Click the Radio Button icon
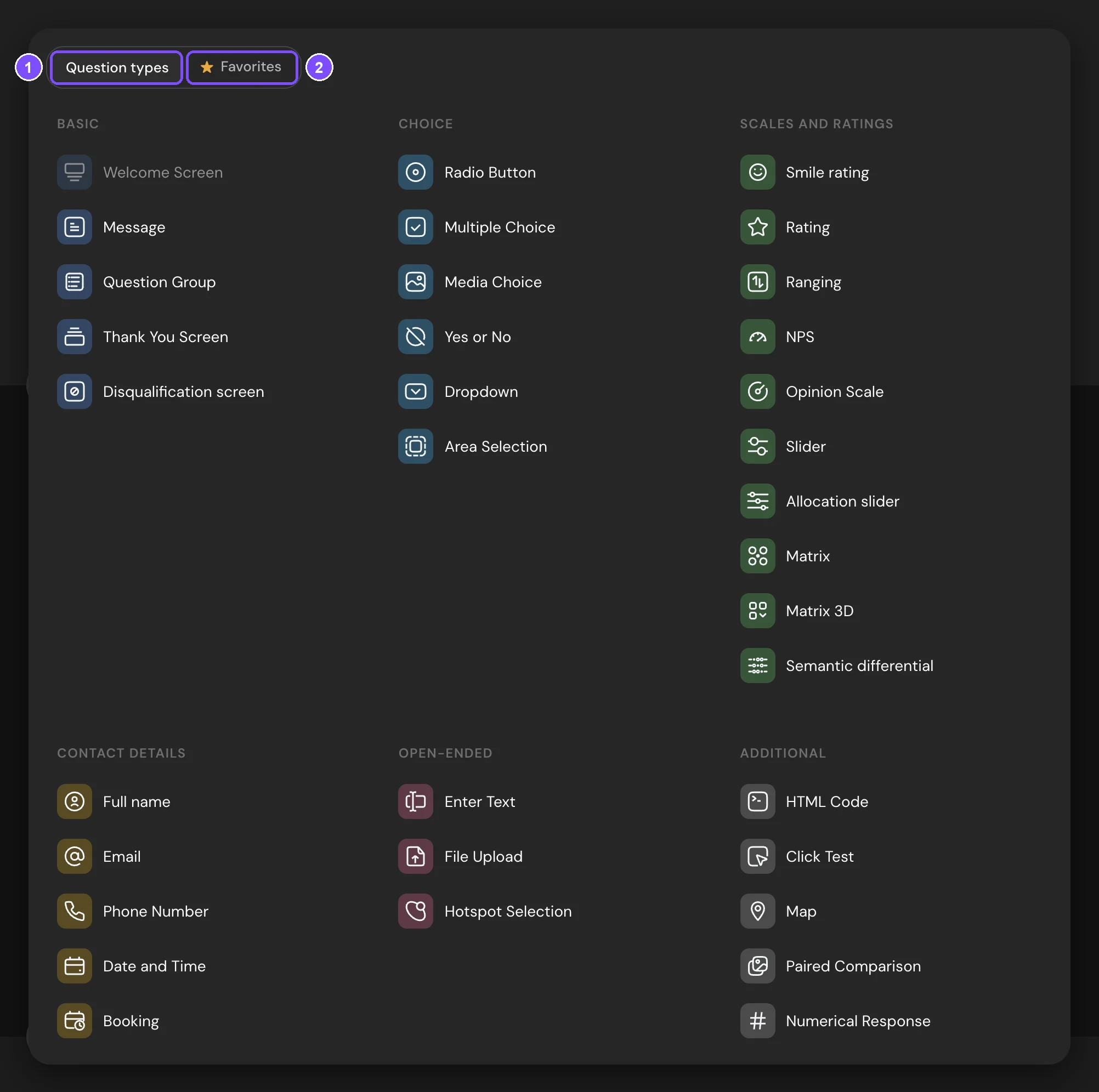This screenshot has height=1092, width=1099. [416, 172]
